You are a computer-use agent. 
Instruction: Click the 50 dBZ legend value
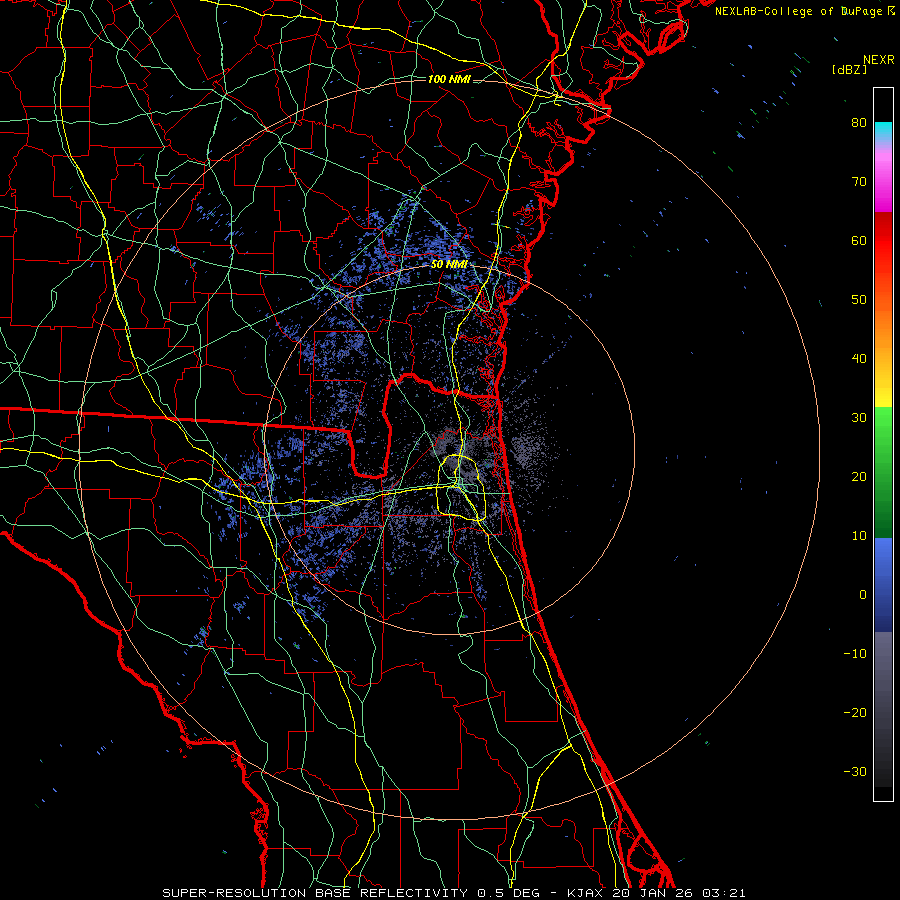[859, 300]
